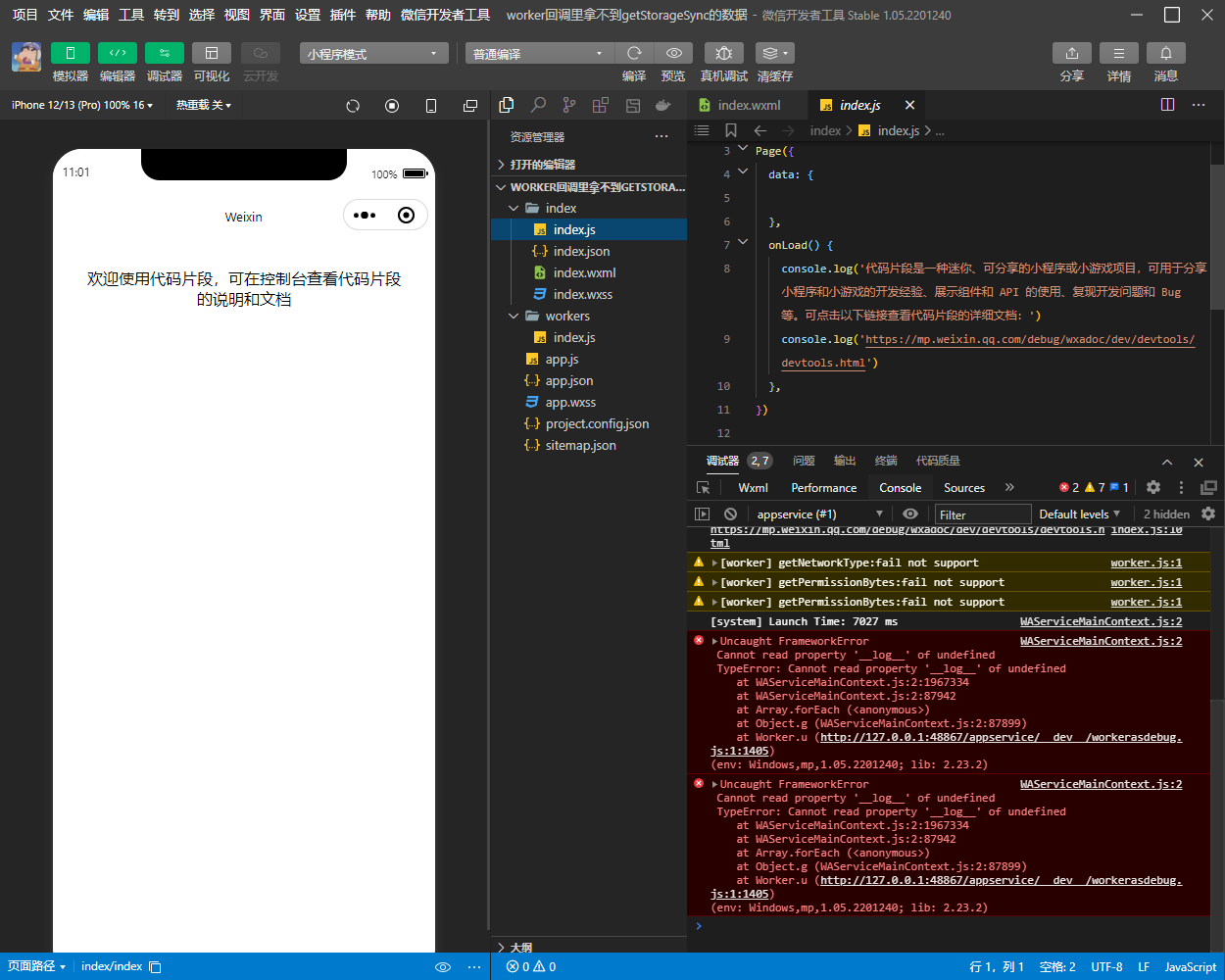Split the editor to the right
1225x980 pixels.
1167,105
